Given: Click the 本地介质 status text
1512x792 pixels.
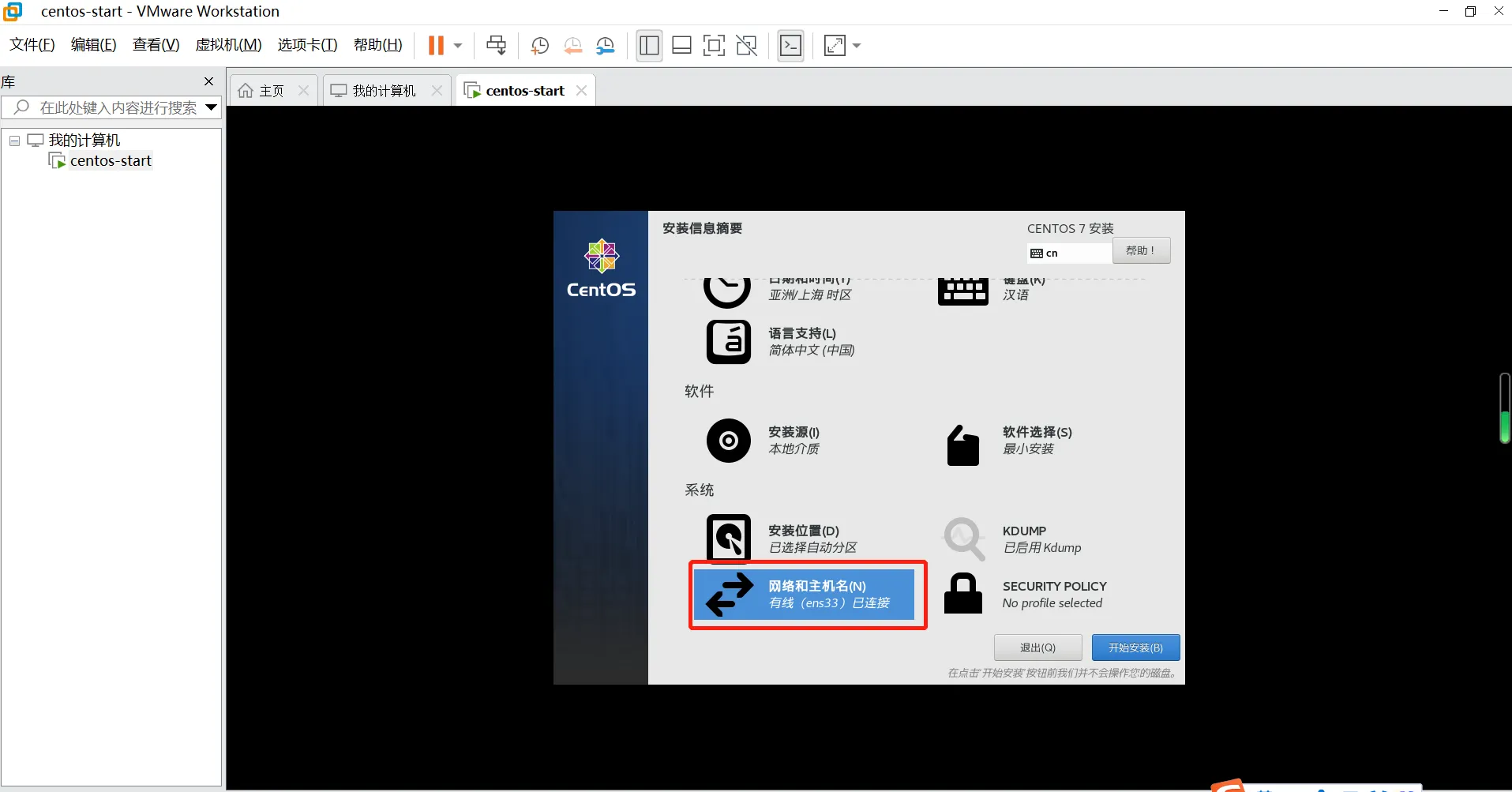Looking at the screenshot, I should [794, 449].
